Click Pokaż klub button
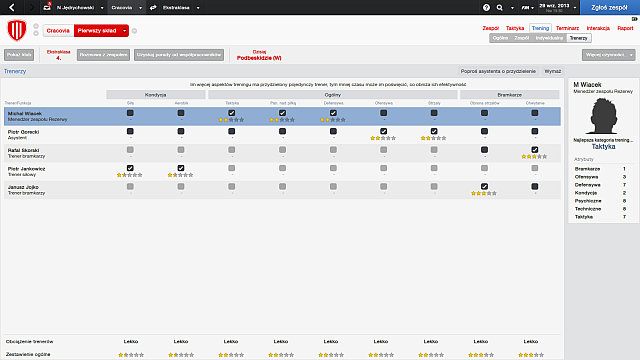This screenshot has width=640, height=360. click(x=19, y=55)
